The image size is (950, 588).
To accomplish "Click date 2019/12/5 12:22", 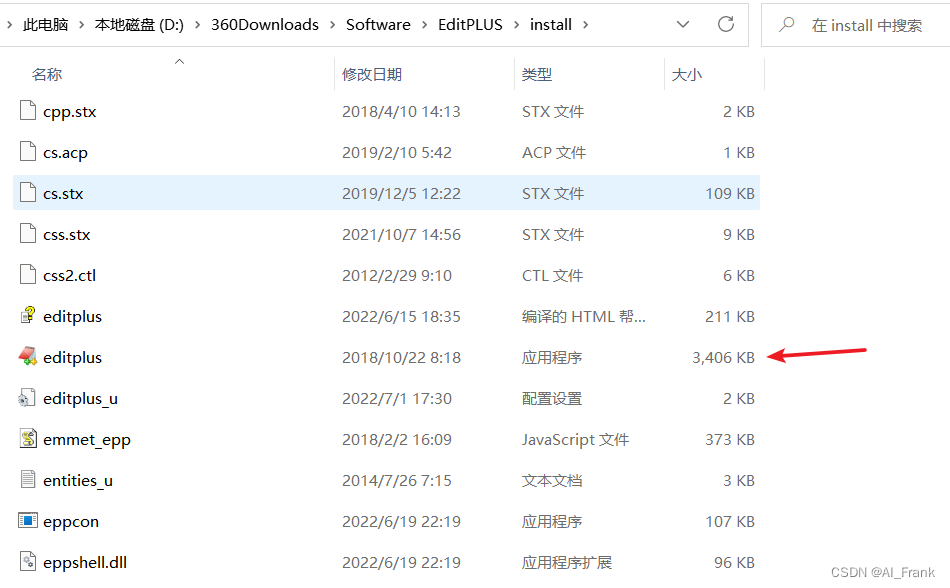I will [401, 193].
